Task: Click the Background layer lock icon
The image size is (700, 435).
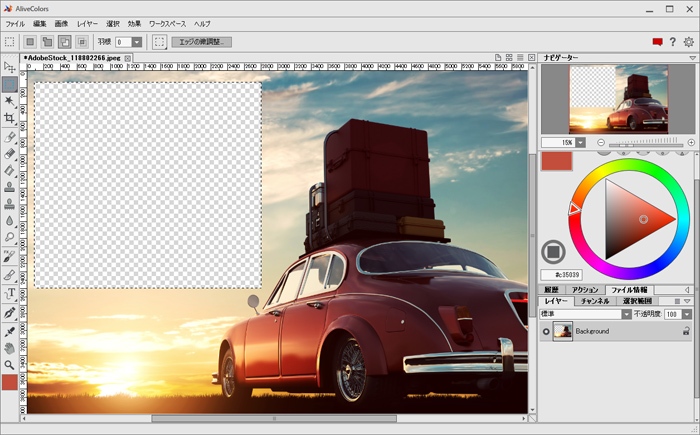Action: coord(686,331)
